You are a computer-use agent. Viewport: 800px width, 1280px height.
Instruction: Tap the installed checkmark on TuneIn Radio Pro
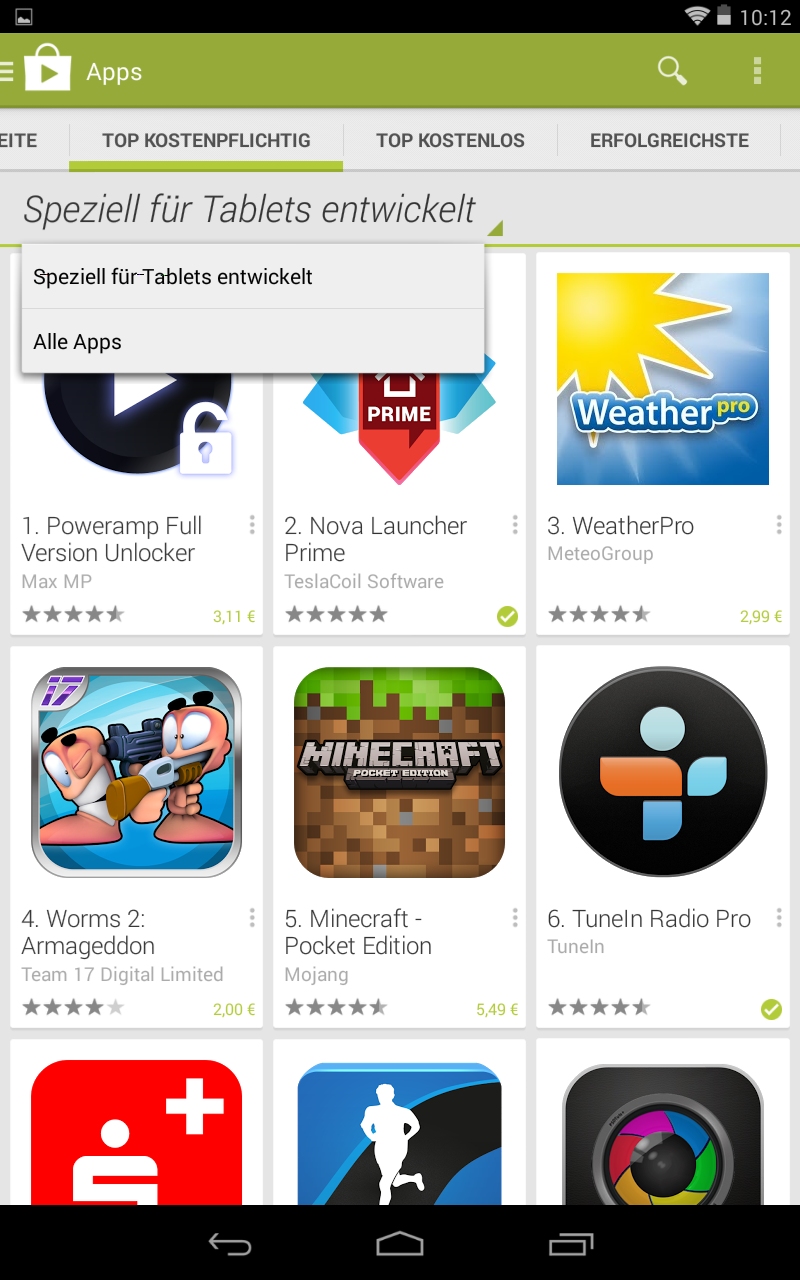pyautogui.click(x=771, y=1009)
